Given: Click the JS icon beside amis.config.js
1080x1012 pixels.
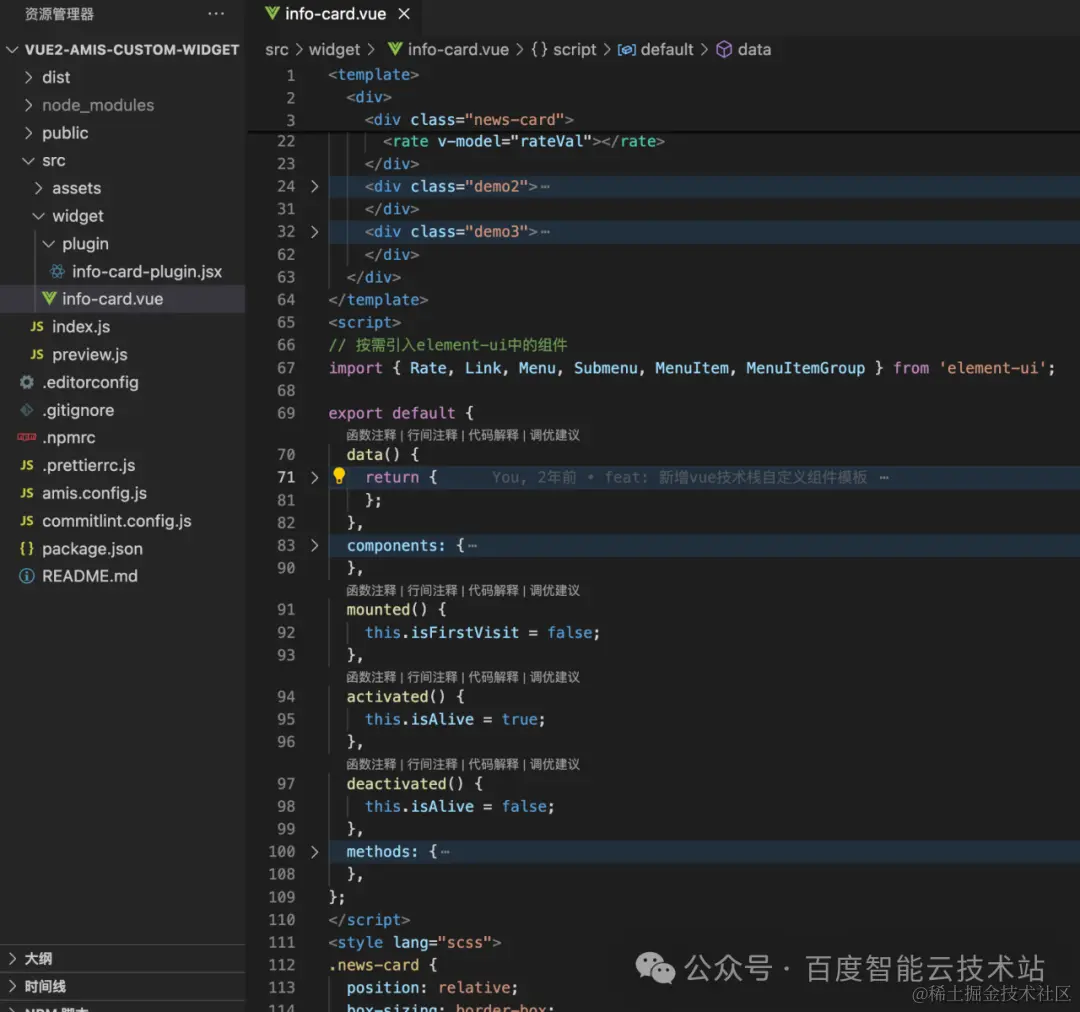Looking at the screenshot, I should [27, 493].
